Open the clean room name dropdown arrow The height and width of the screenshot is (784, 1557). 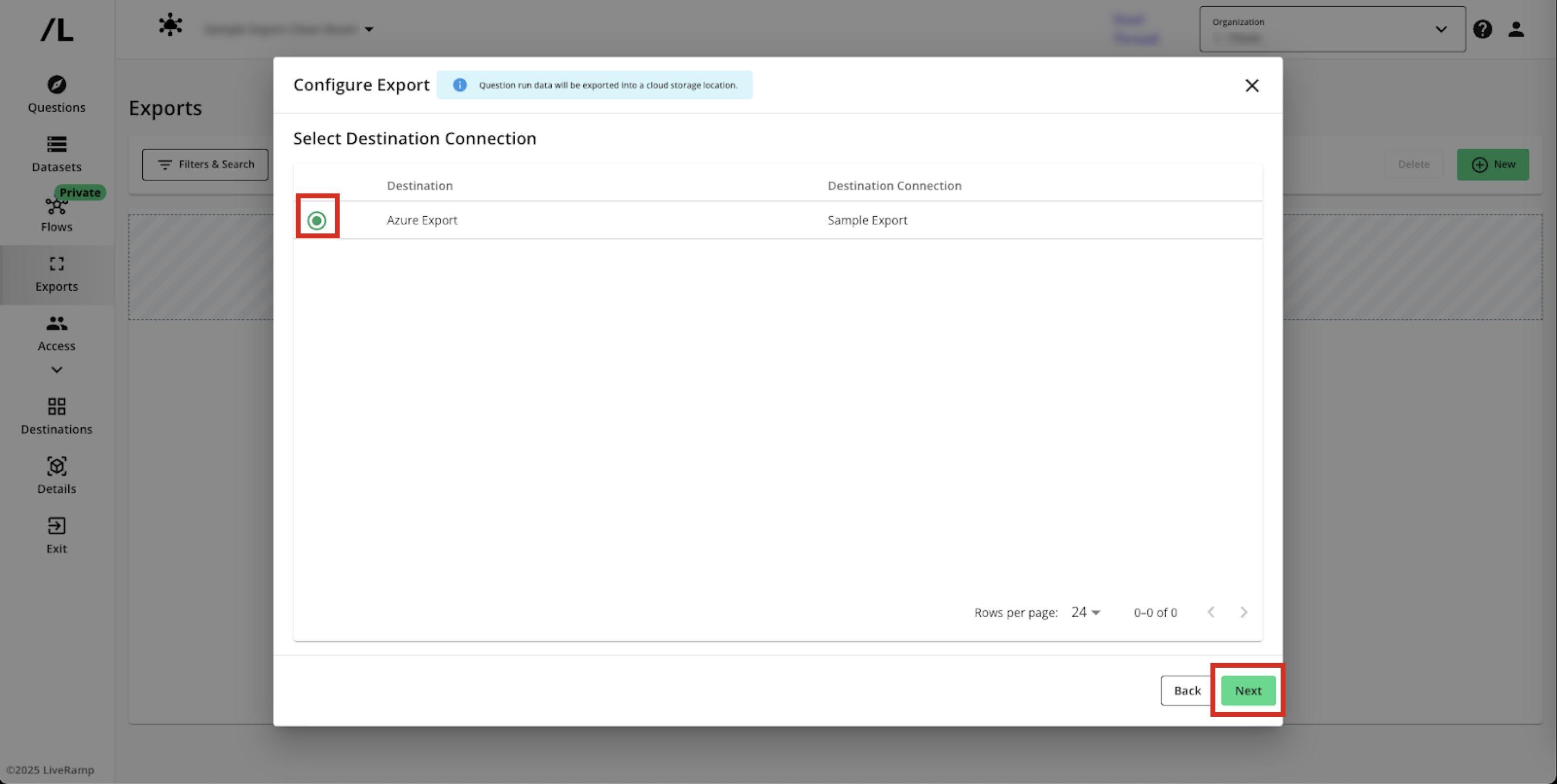pos(369,29)
